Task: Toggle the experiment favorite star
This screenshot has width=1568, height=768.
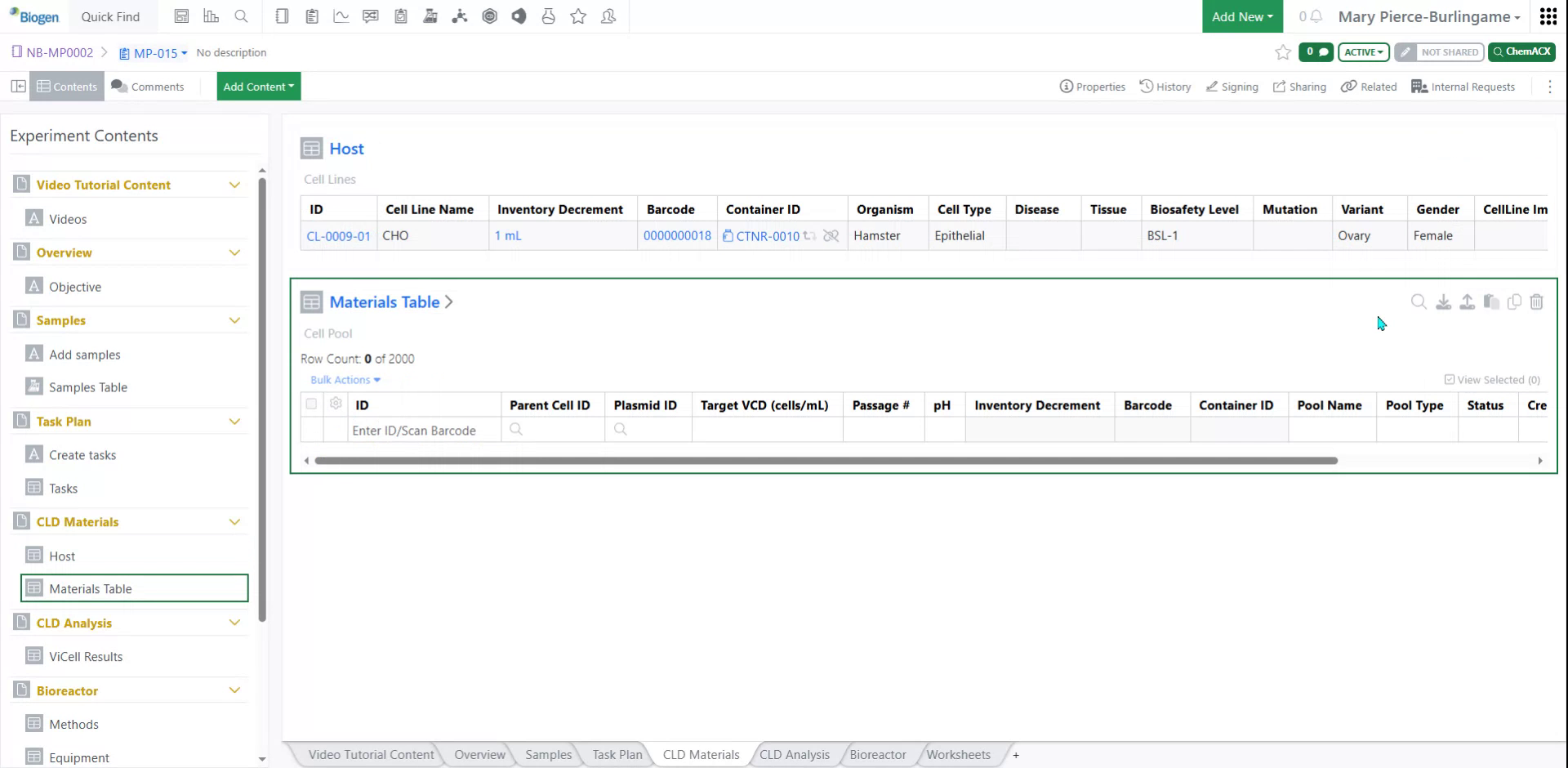Action: (x=1282, y=52)
